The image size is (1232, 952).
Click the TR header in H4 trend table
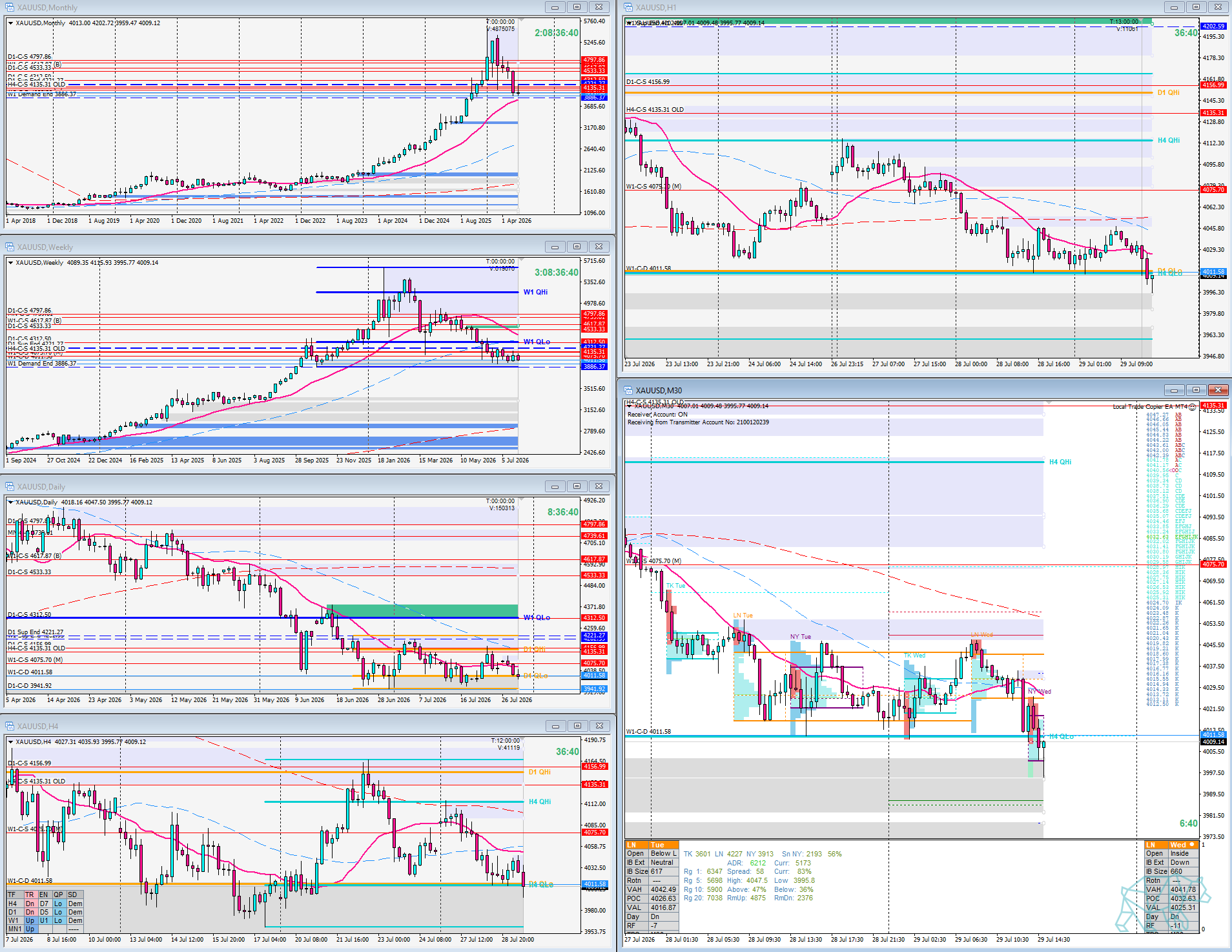click(x=30, y=895)
